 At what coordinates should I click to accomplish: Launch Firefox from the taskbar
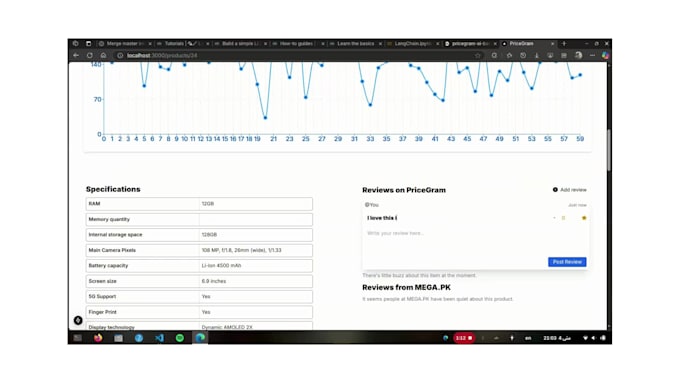pyautogui.click(x=98, y=338)
